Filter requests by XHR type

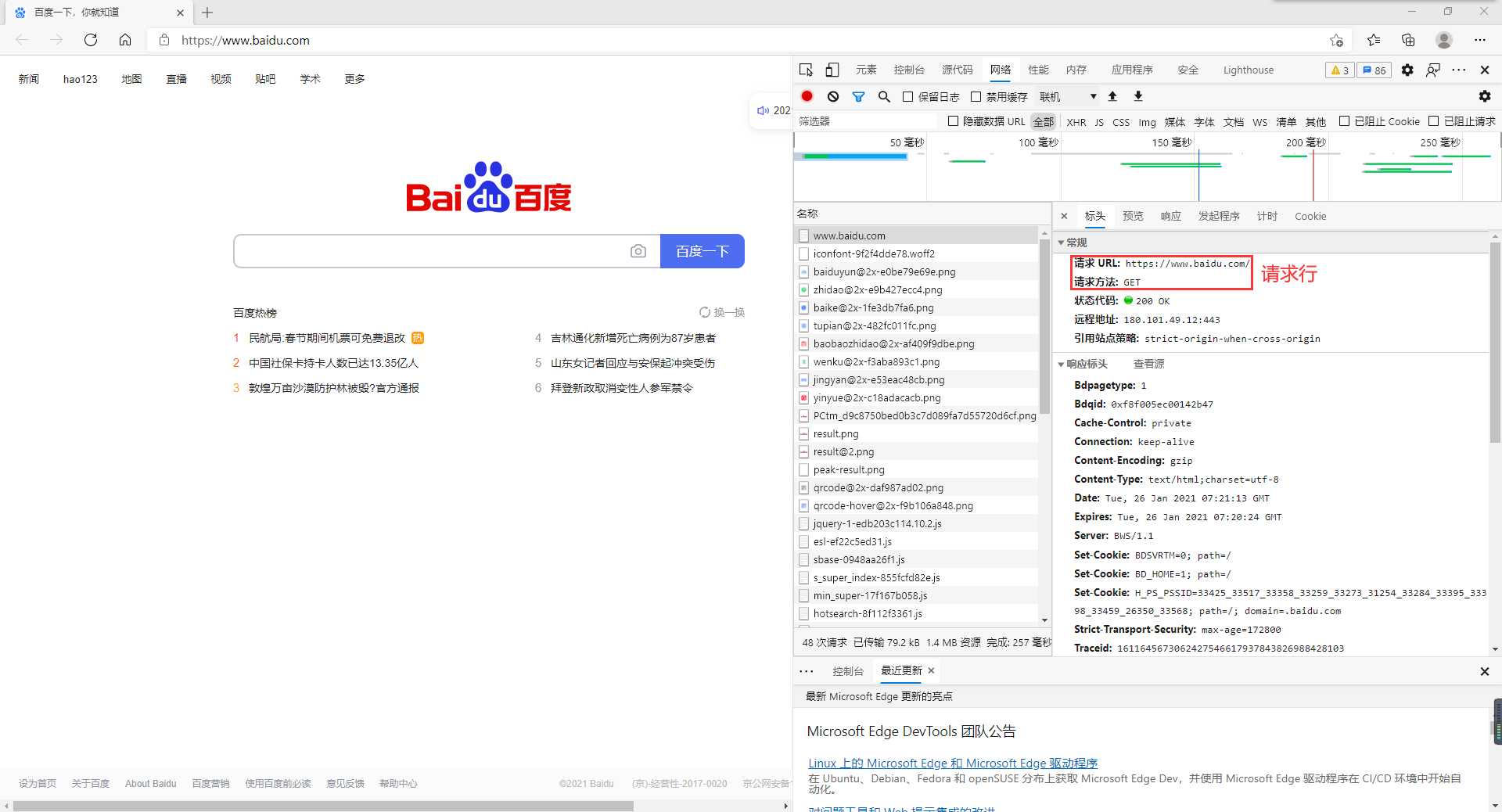pos(1076,122)
